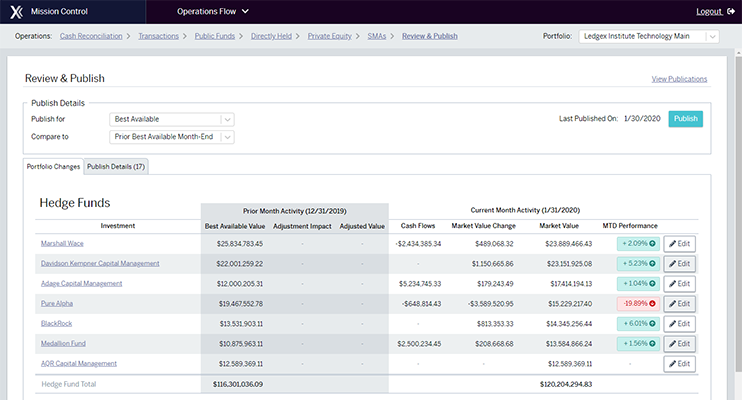742x400 pixels.
Task: Open the Review & Publish breadcrumb link
Action: [x=430, y=36]
